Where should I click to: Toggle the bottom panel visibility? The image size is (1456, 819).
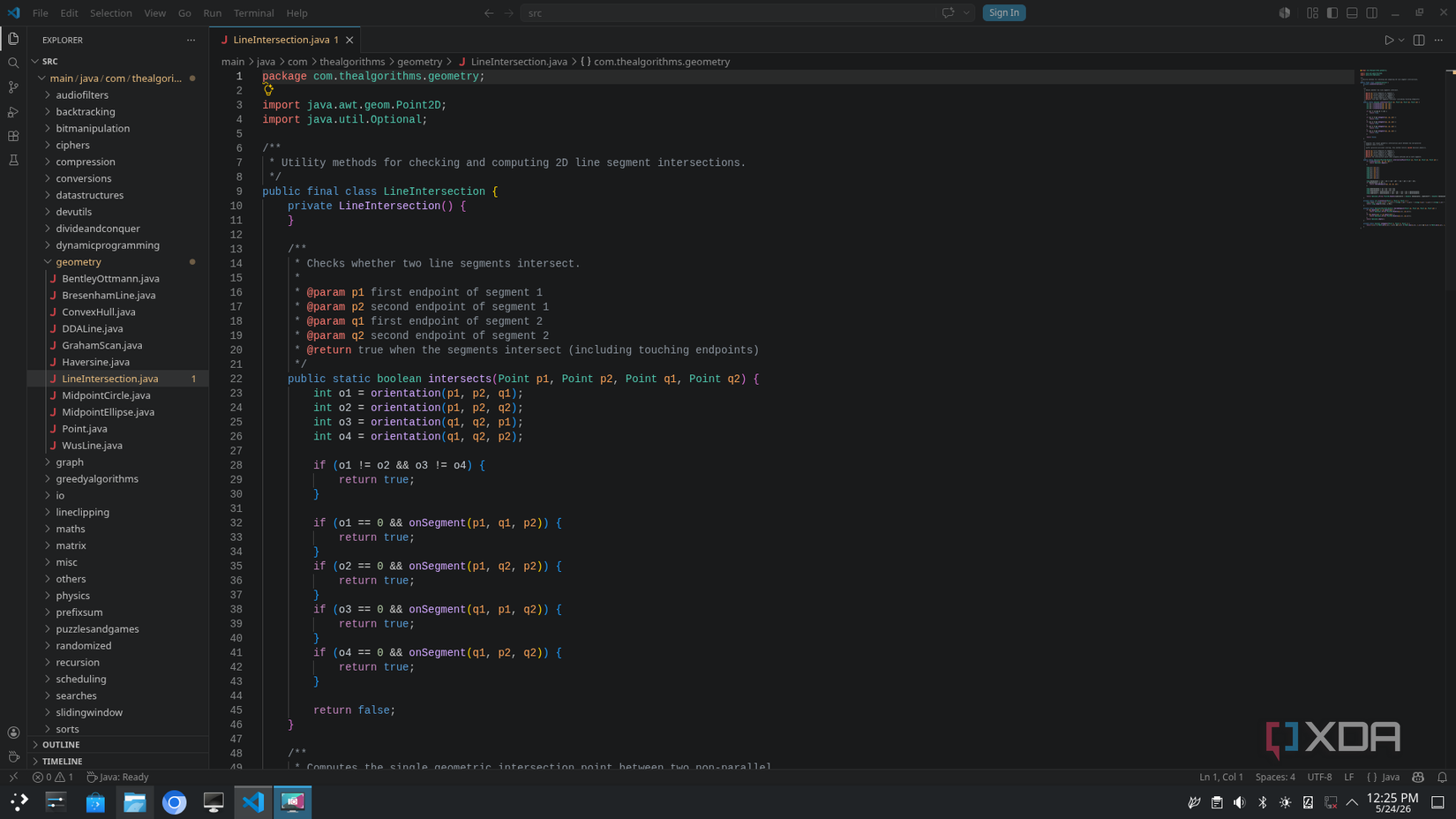coord(1352,13)
